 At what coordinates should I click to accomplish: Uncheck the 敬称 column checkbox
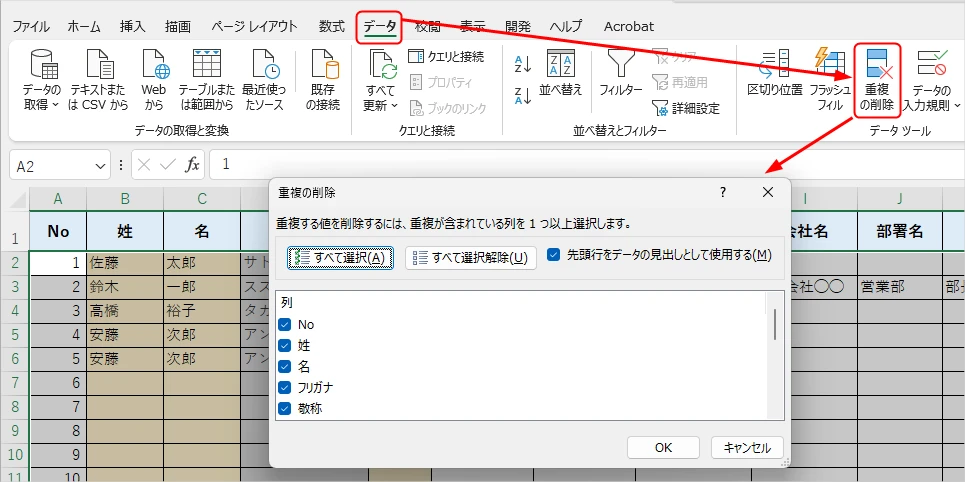pos(284,408)
